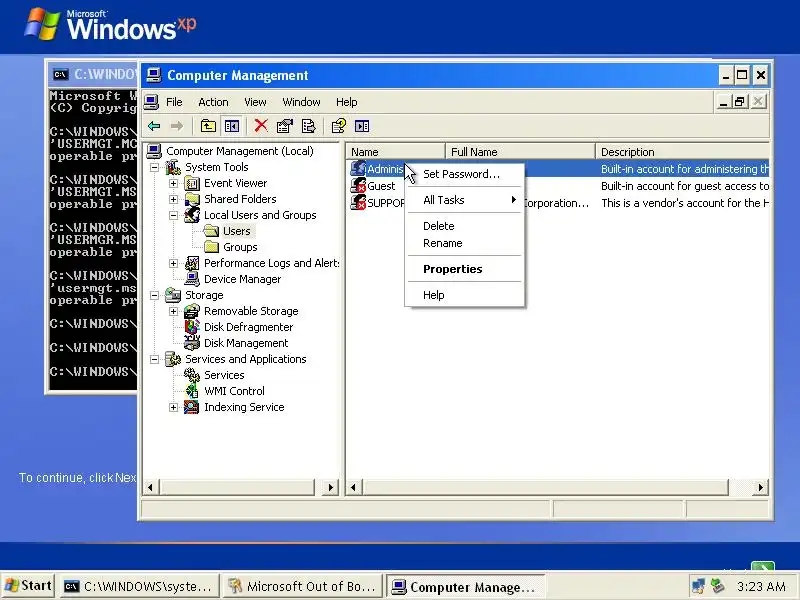The width and height of the screenshot is (800, 600).
Task: Select the SUPPORT account row
Action: pyautogui.click(x=559, y=203)
